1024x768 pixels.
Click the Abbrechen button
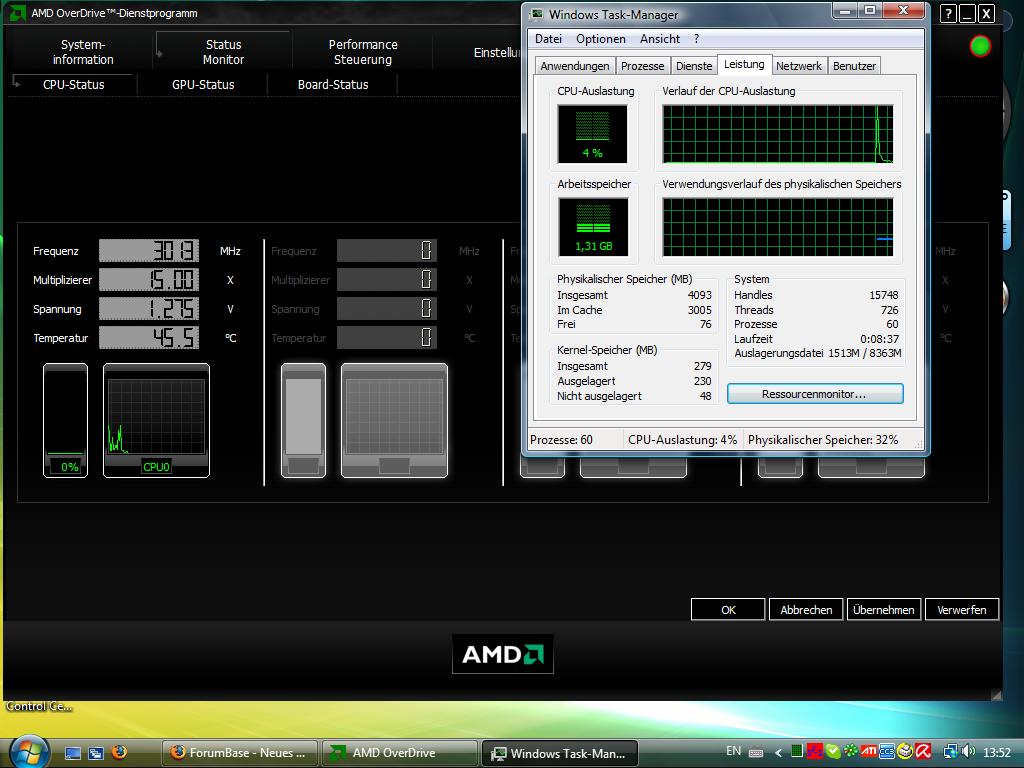click(x=806, y=609)
